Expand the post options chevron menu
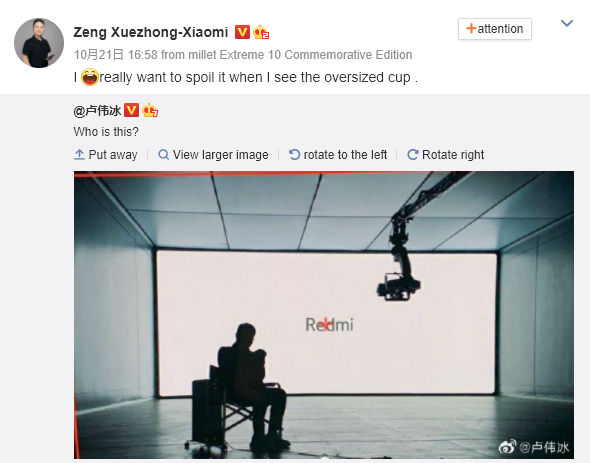The width and height of the screenshot is (590, 463). [567, 23]
